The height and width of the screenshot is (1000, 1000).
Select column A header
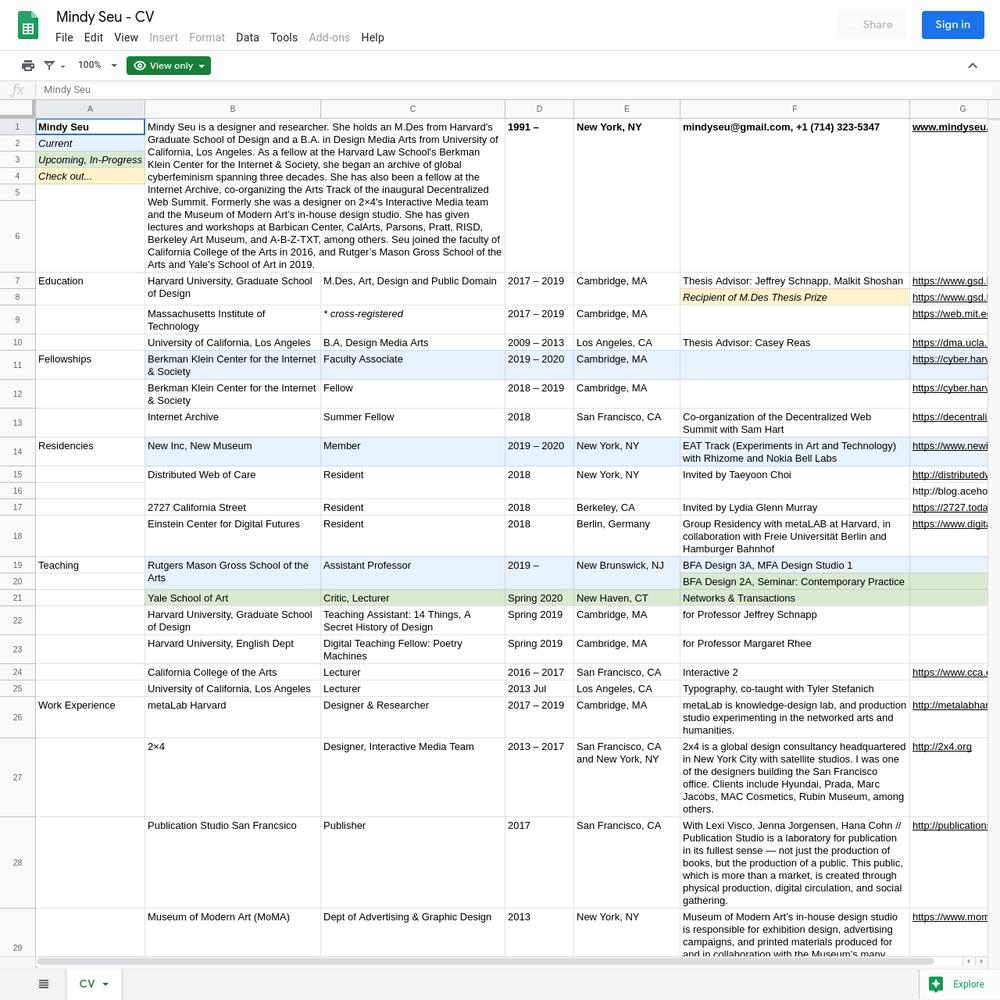click(90, 109)
